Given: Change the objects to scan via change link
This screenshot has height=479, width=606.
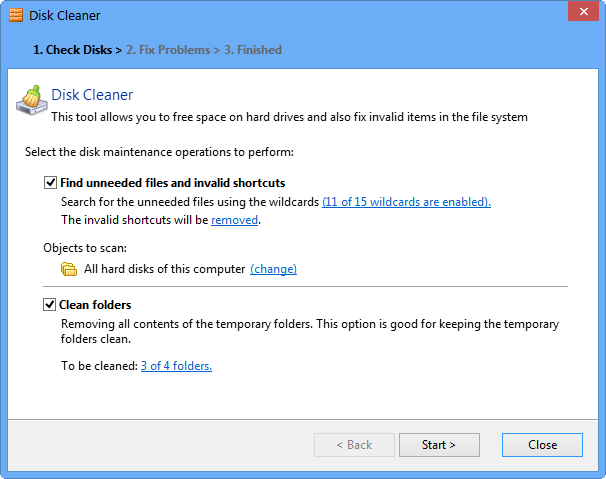Looking at the screenshot, I should (x=274, y=269).
